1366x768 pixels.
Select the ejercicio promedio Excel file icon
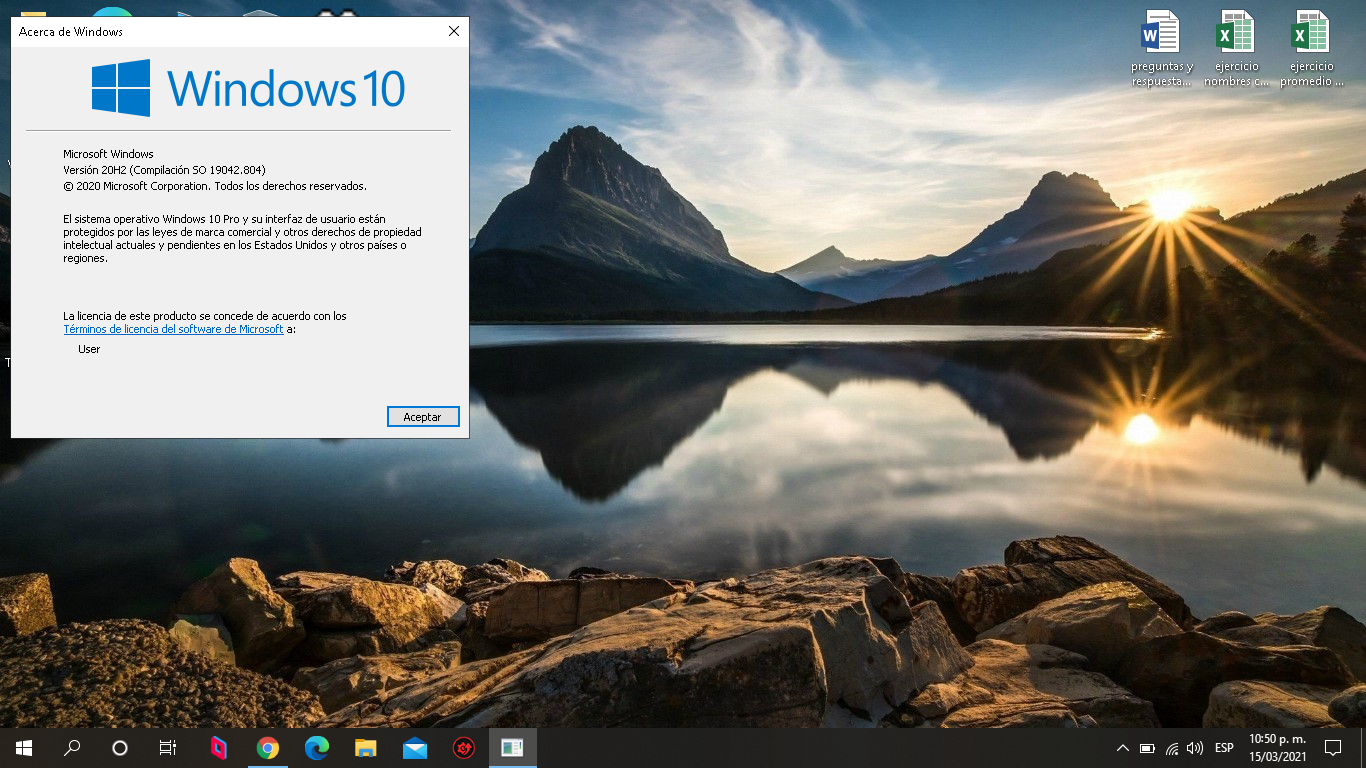click(x=1311, y=48)
